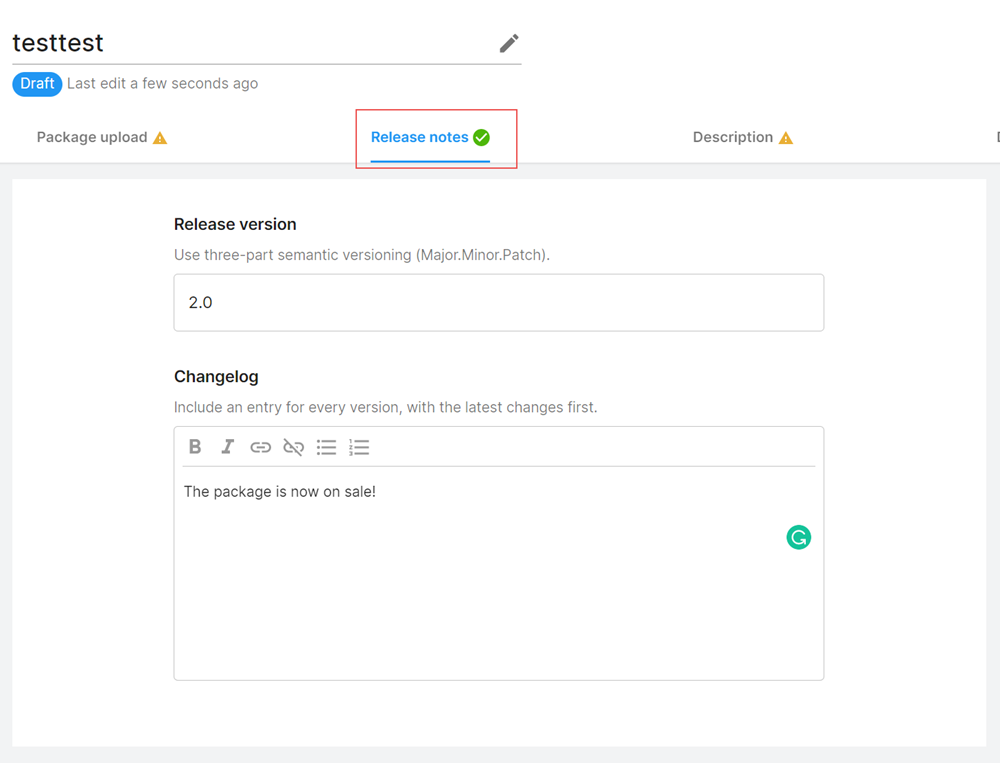The image size is (1000, 763).
Task: Click into the Changelog text area
Action: pyautogui.click(x=499, y=571)
